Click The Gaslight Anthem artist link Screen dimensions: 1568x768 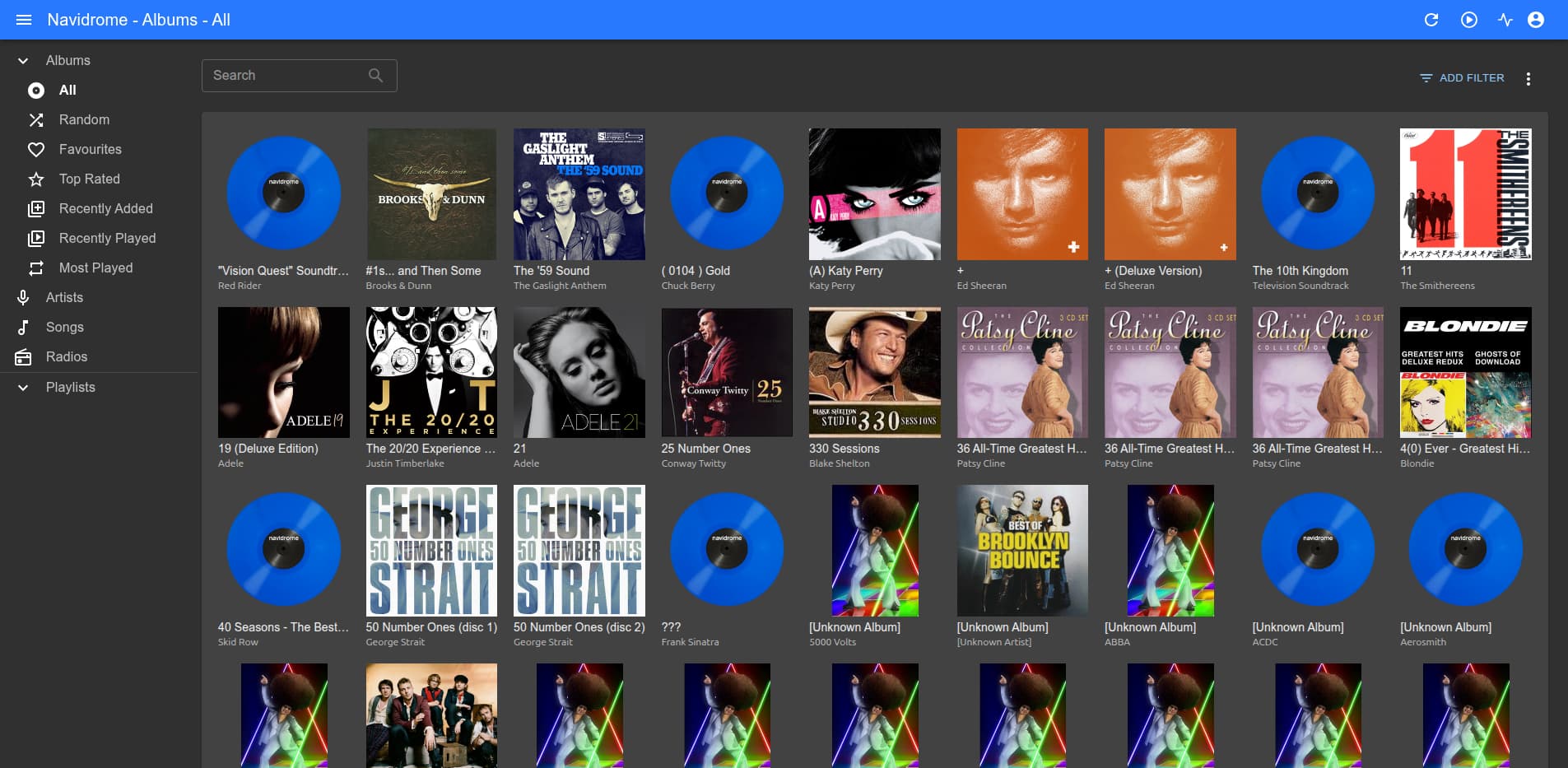tap(560, 286)
